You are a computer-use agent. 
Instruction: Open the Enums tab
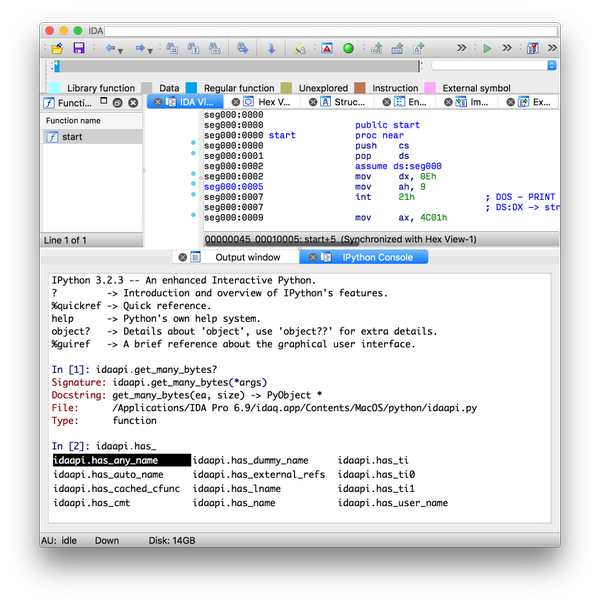(x=417, y=102)
